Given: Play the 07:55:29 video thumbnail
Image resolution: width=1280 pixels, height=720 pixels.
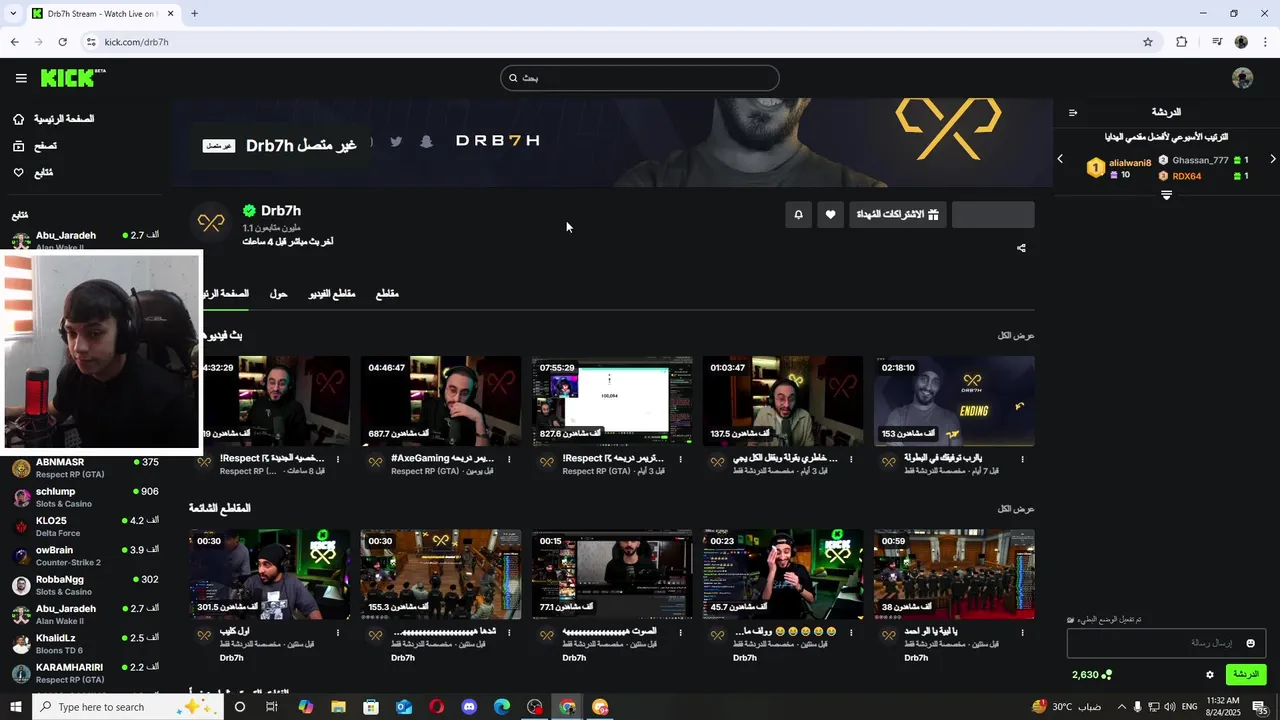Looking at the screenshot, I should pos(612,401).
